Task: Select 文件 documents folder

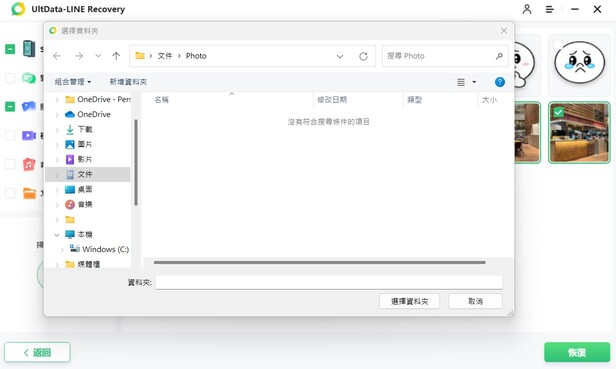Action: (79, 174)
